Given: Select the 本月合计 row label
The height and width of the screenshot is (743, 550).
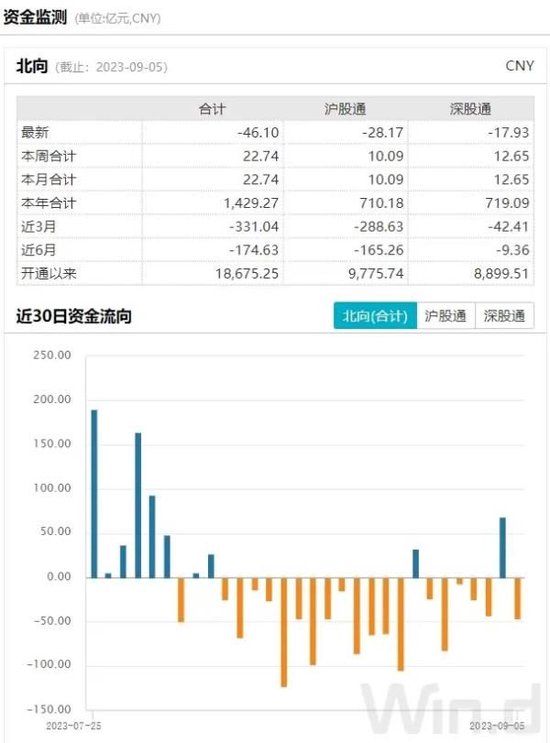Looking at the screenshot, I should point(48,180).
